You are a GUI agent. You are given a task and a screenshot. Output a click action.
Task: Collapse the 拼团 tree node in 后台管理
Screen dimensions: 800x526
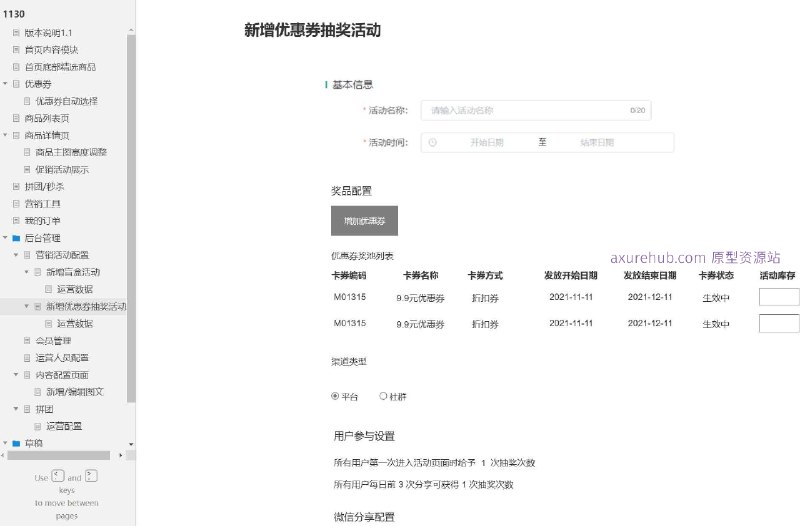16,409
